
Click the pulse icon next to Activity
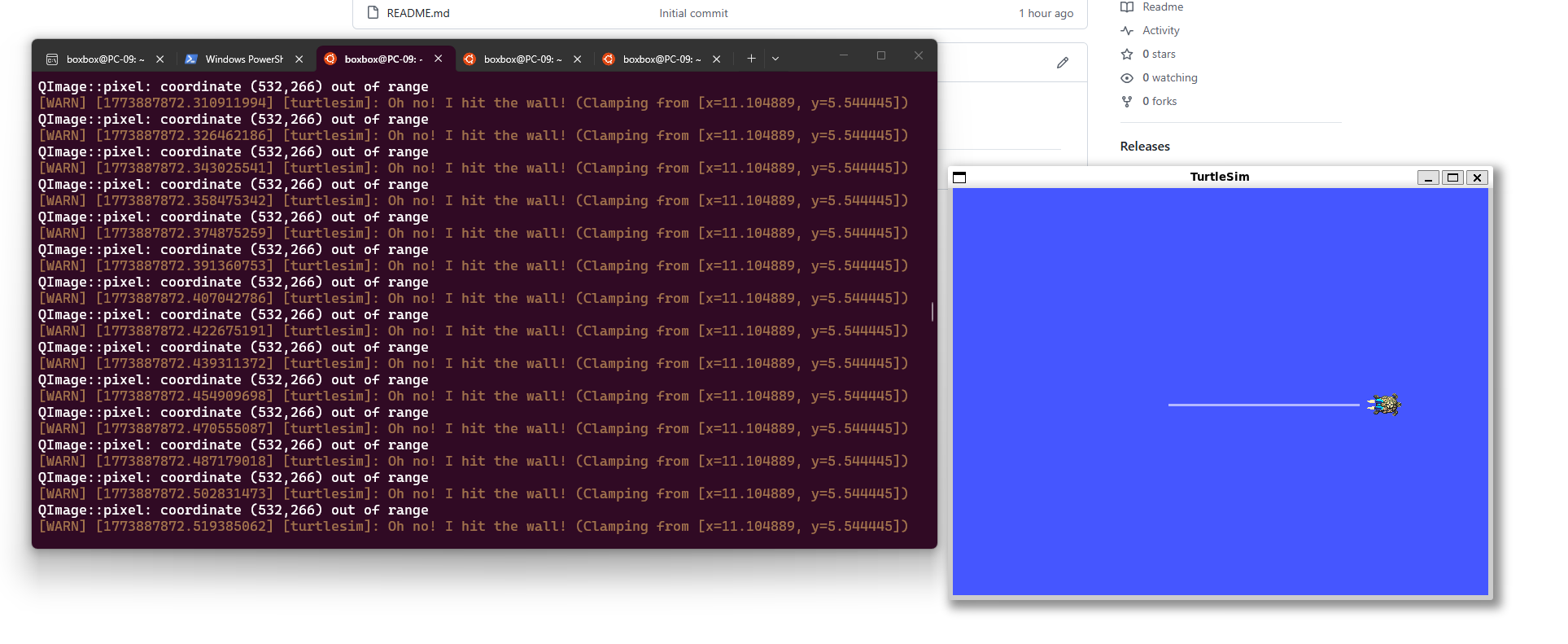coord(1127,30)
